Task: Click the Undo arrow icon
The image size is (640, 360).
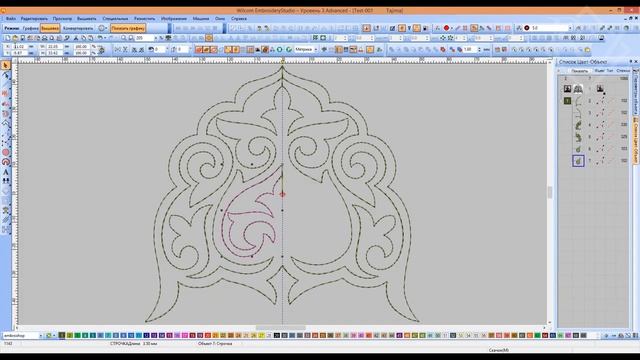Action: coord(100,38)
